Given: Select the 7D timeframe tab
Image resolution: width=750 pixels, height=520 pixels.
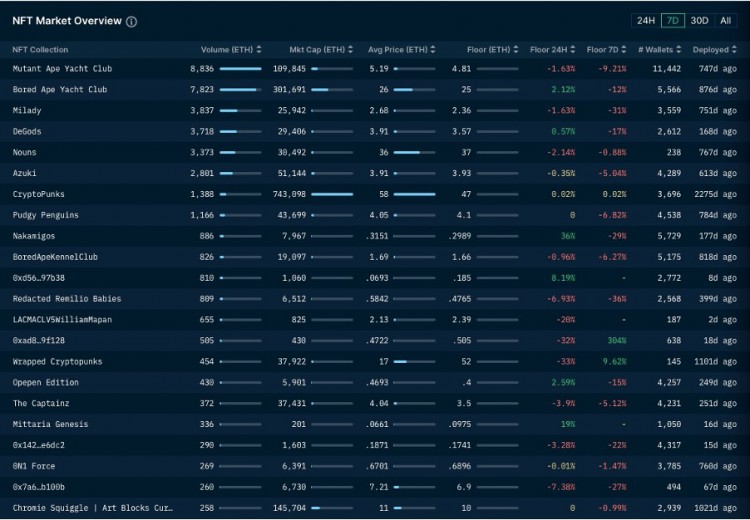Looking at the screenshot, I should pyautogui.click(x=673, y=21).
